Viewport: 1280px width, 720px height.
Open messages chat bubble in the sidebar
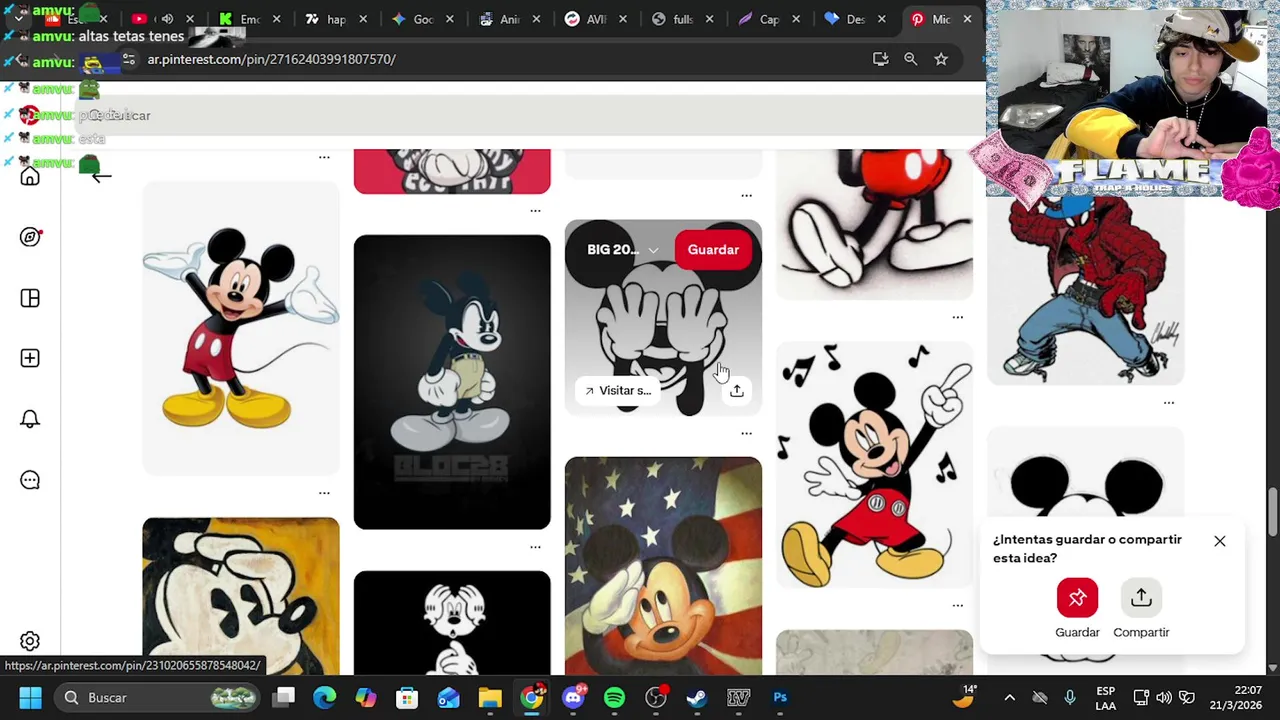pyautogui.click(x=30, y=480)
